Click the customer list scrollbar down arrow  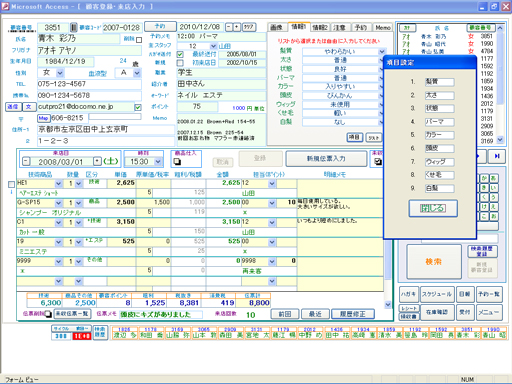pyautogui.click(x=500, y=140)
